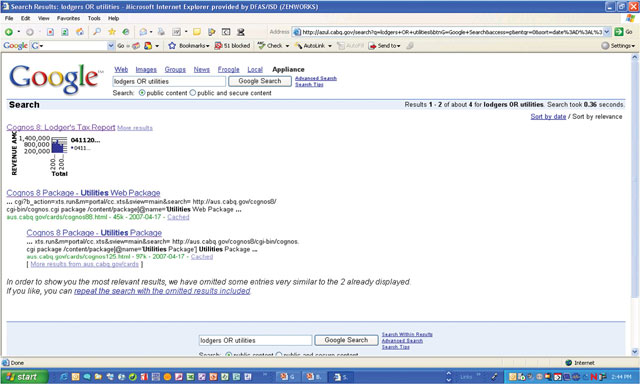The image size is (640, 384).
Task: Open 'Cognos 8: Lodger's Tax Report' result
Action: tap(61, 127)
